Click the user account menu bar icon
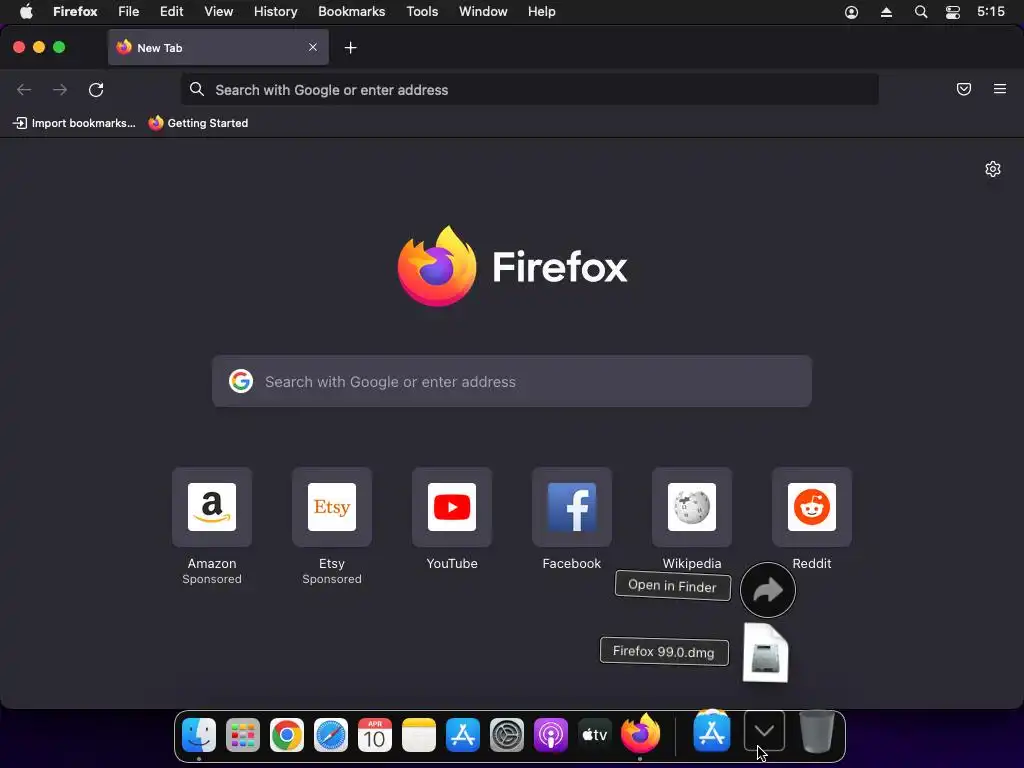This screenshot has height=768, width=1024. click(852, 12)
